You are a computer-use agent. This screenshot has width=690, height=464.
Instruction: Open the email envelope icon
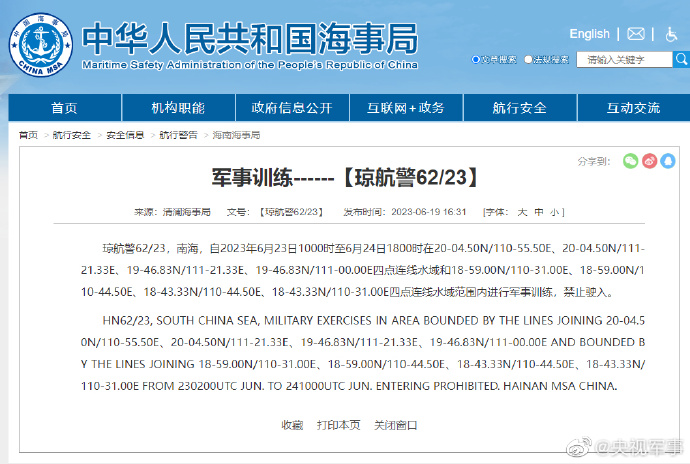coord(635,34)
